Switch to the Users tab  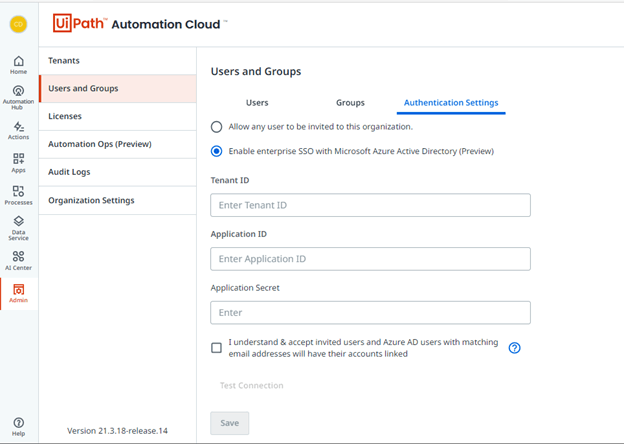[257, 103]
